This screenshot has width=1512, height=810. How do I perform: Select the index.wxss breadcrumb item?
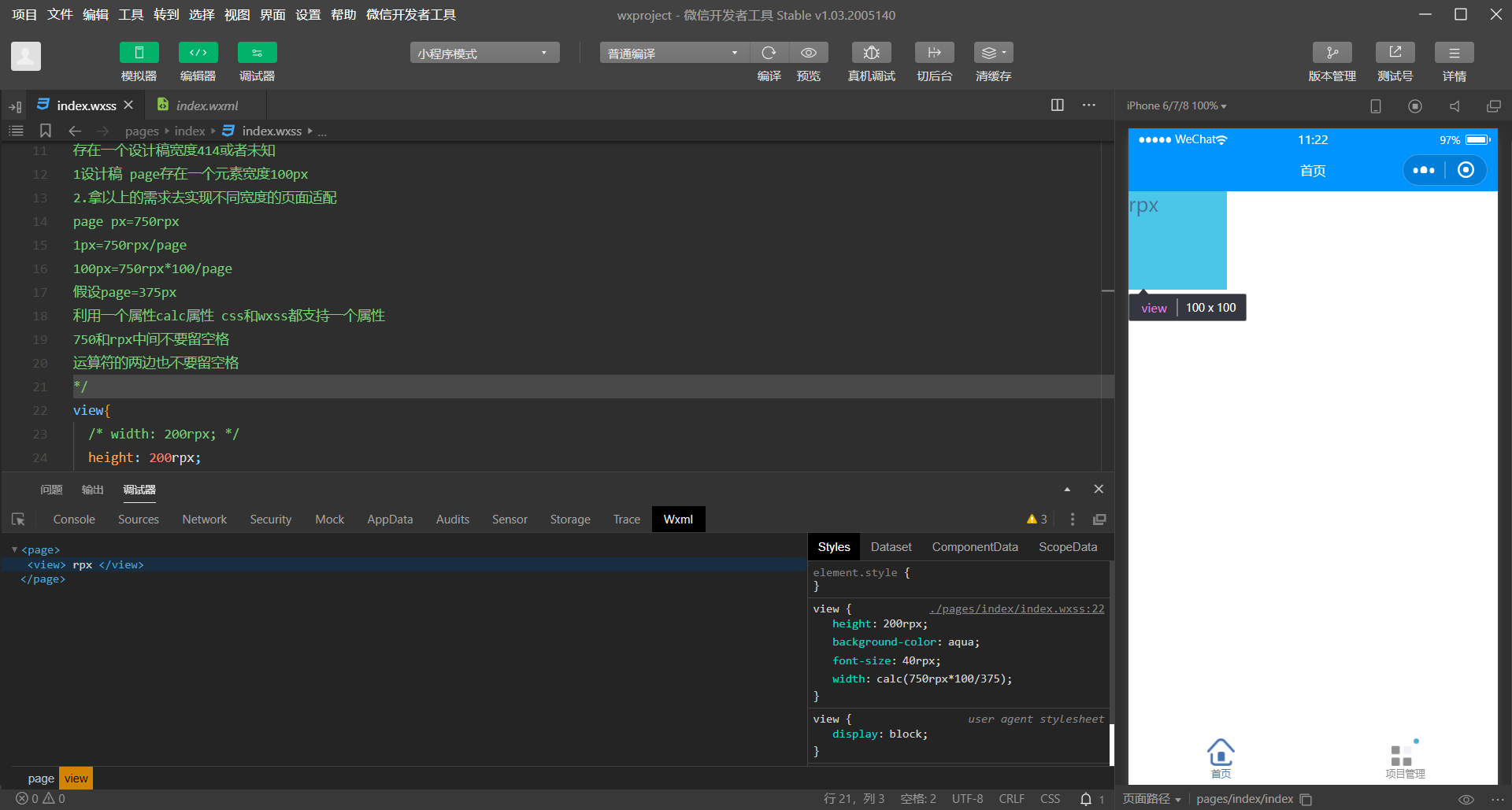[x=271, y=131]
